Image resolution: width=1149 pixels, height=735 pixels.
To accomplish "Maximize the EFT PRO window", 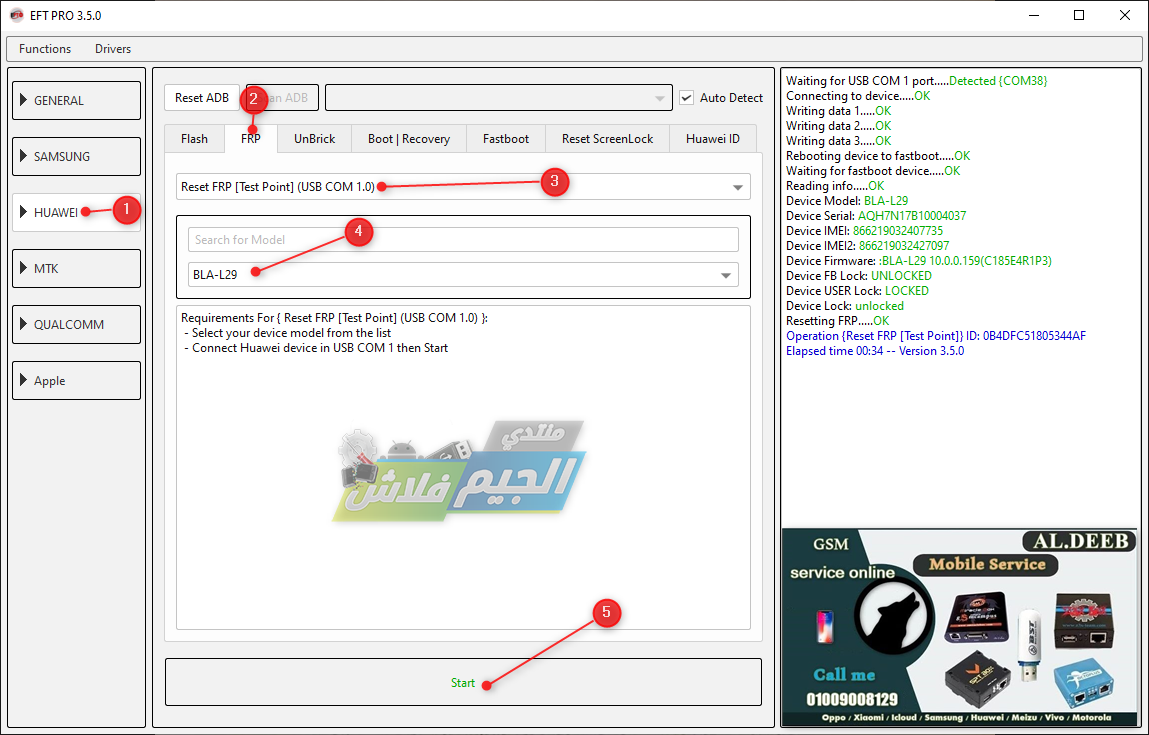I will click(1079, 15).
